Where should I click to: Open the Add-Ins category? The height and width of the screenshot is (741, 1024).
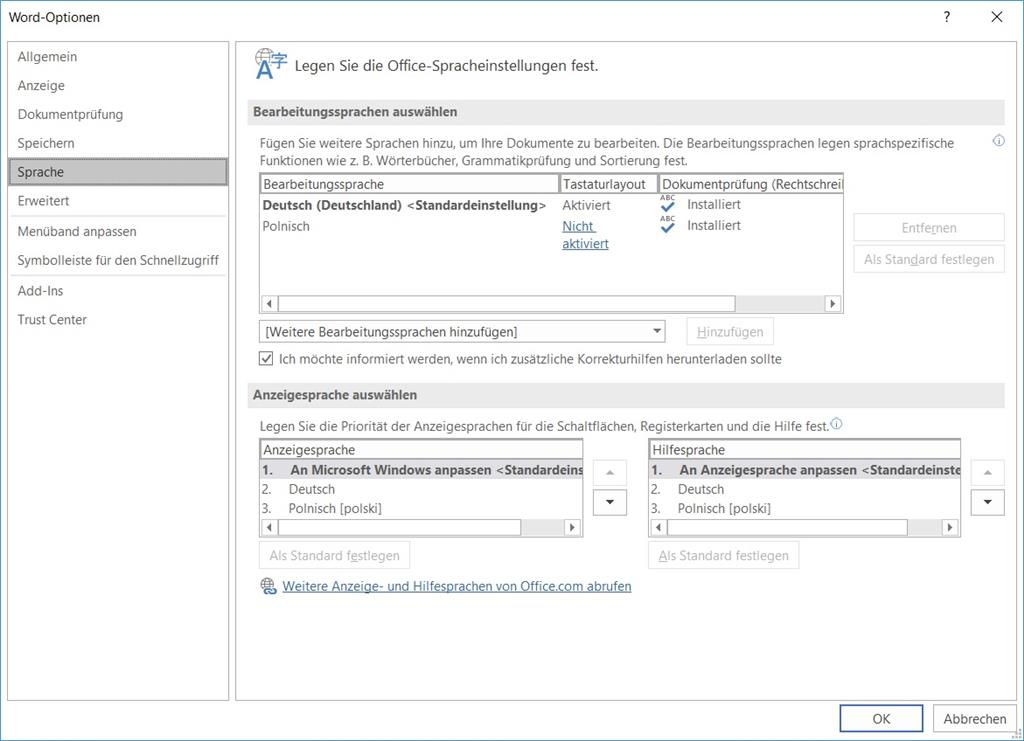(118, 291)
